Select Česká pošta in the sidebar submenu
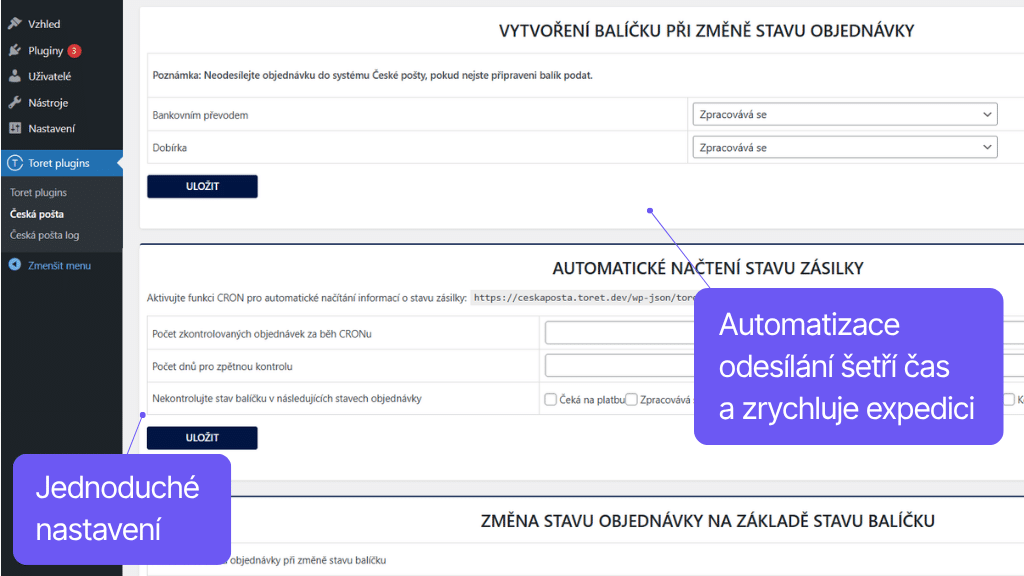Image resolution: width=1024 pixels, height=576 pixels. pos(37,213)
